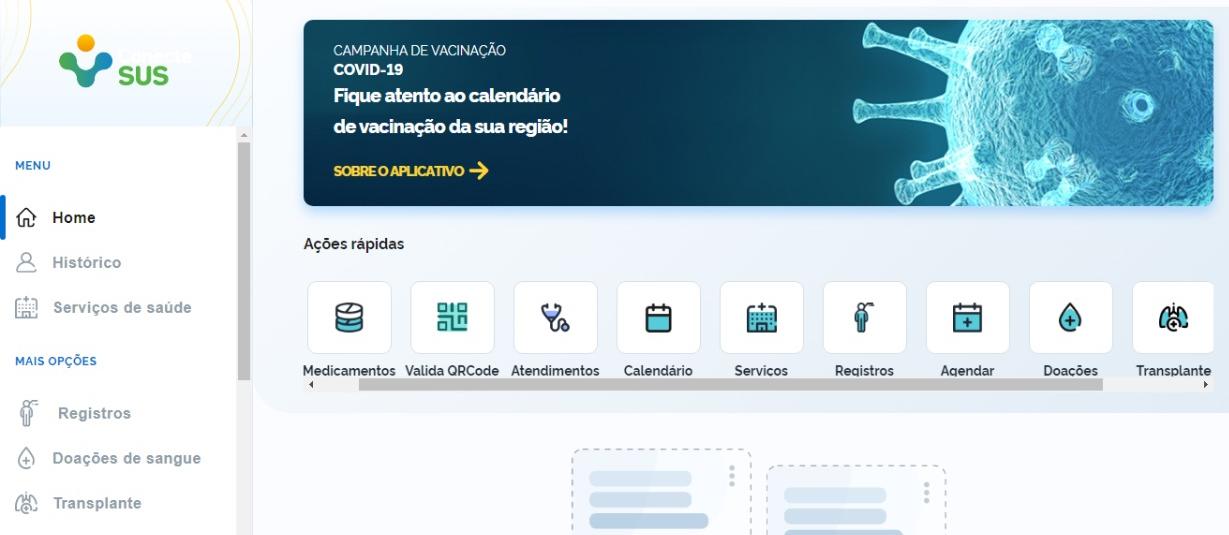Click the Valida QRCode icon
1229x535 pixels.
tap(452, 318)
